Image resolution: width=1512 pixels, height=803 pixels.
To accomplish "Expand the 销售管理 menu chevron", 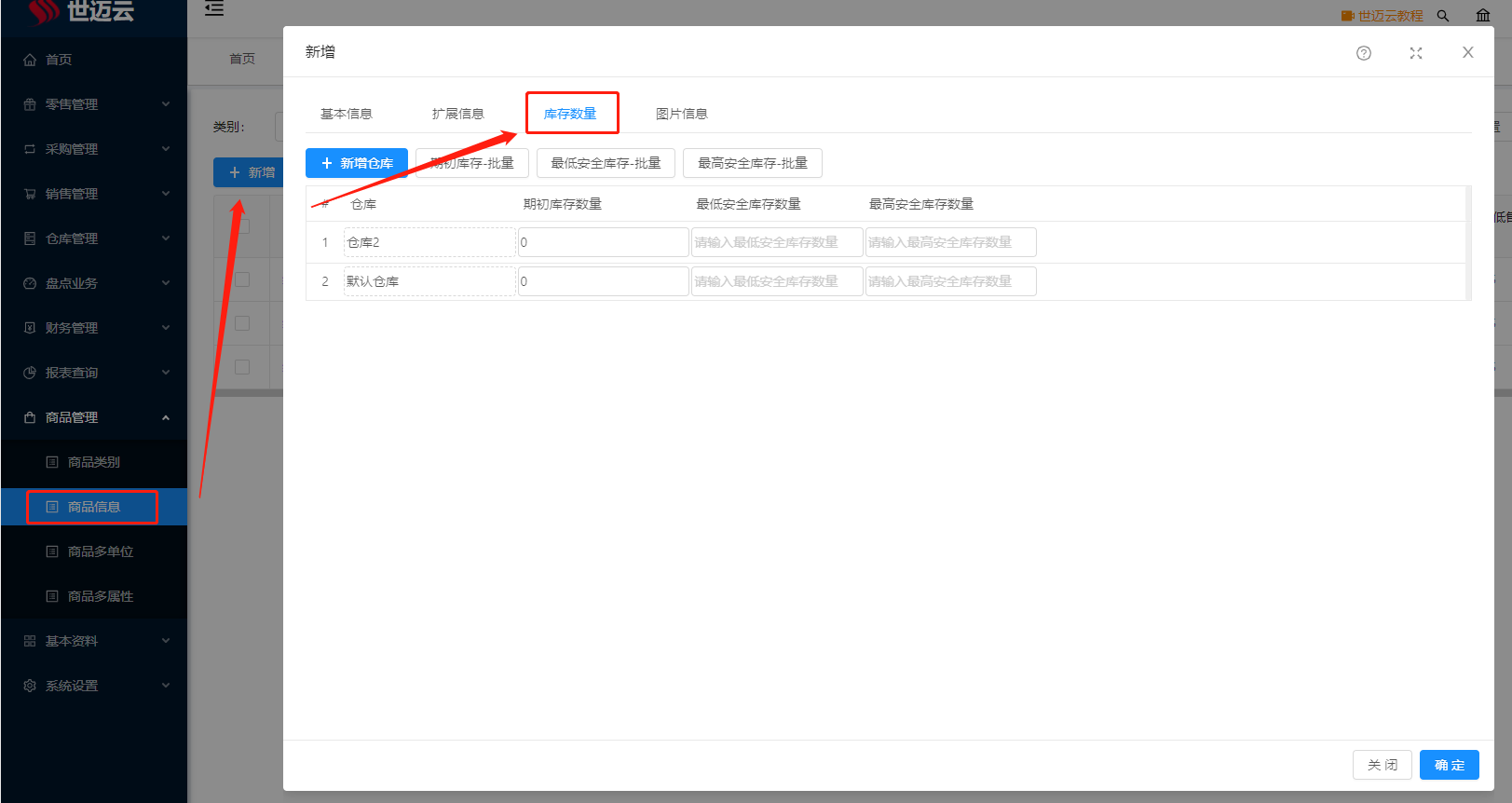I will coord(166,194).
